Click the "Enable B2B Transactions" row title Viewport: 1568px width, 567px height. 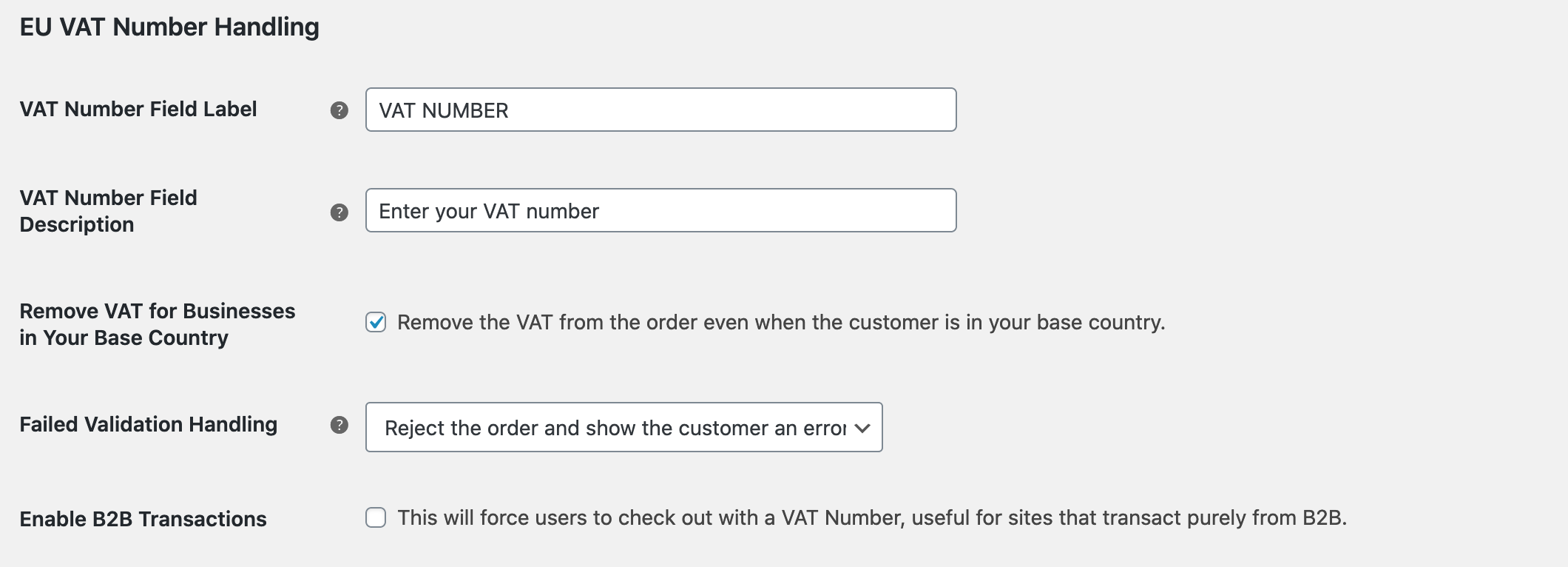pos(143,519)
